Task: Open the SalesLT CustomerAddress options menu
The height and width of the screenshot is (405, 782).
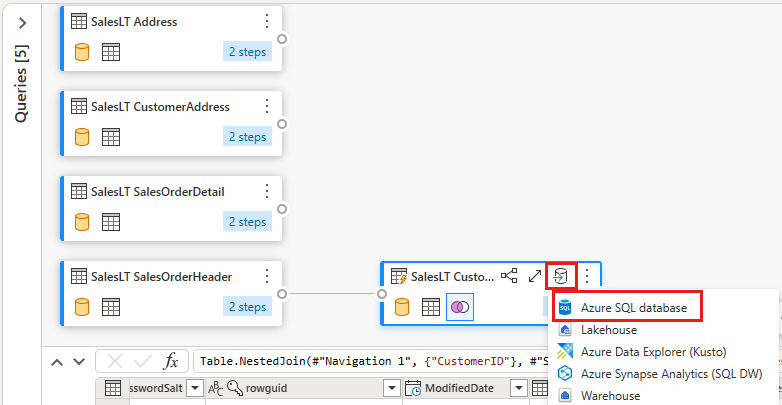Action: [267, 106]
